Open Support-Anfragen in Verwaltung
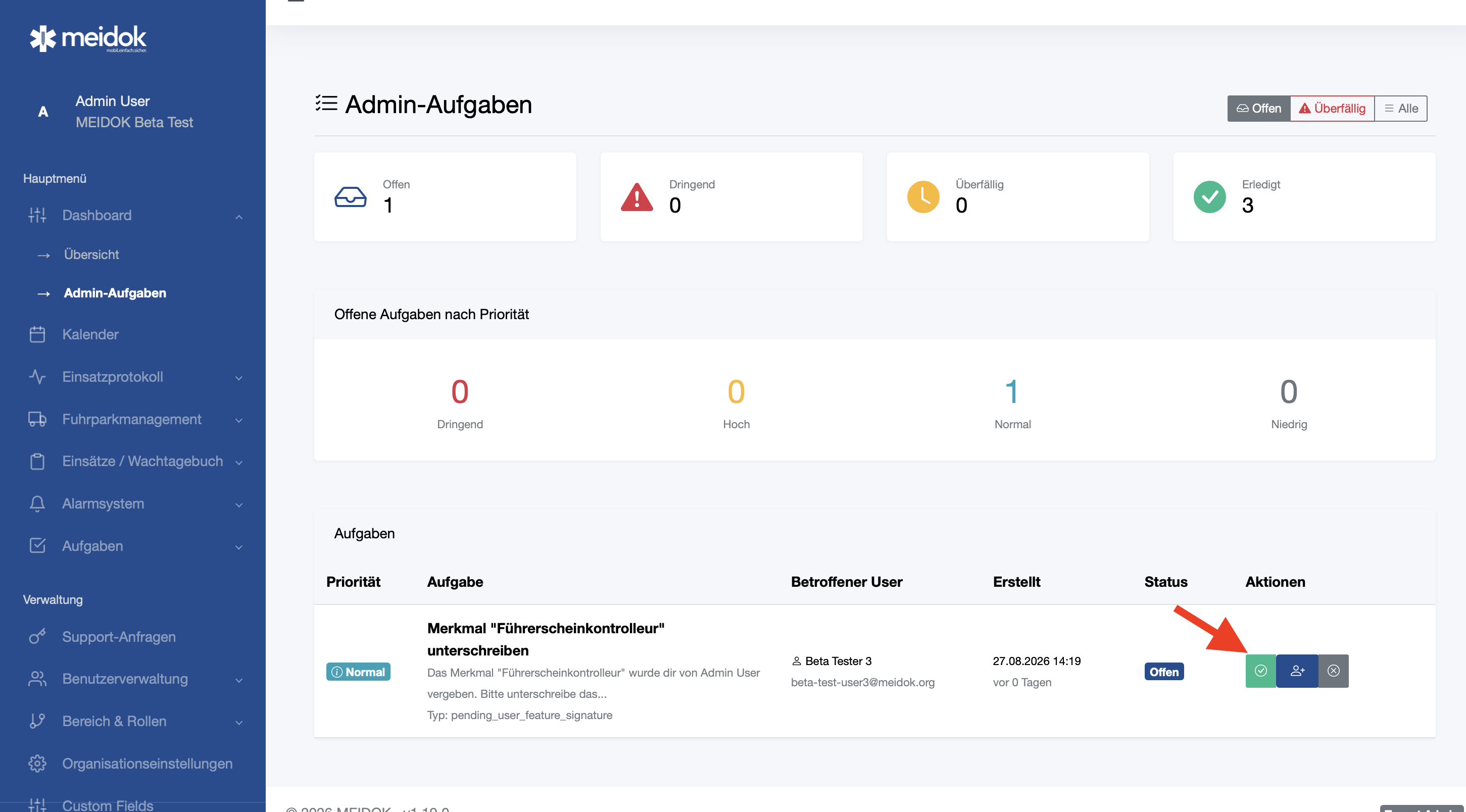 point(119,637)
